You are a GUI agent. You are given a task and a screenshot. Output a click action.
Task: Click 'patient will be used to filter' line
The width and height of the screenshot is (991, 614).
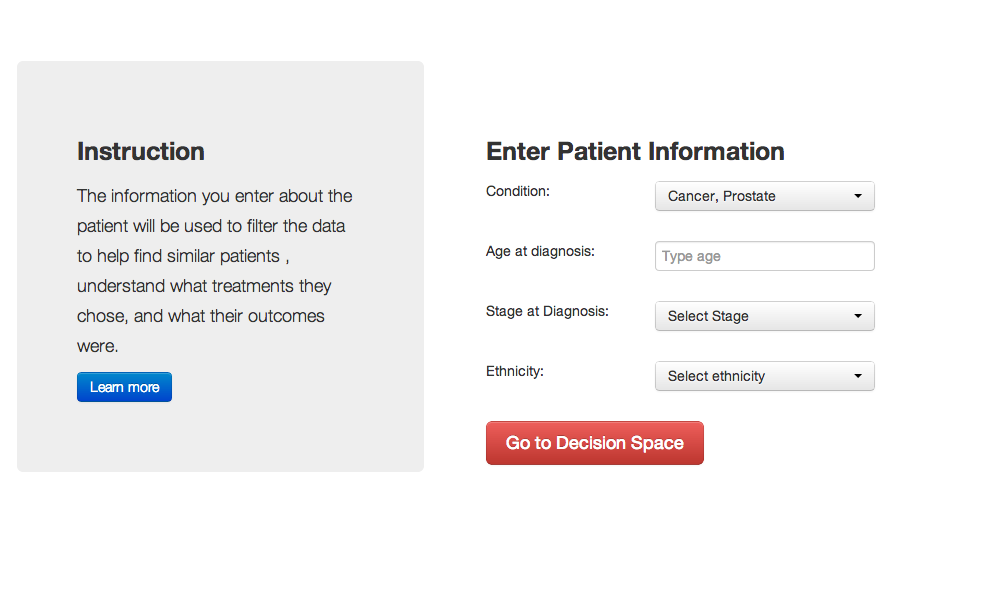click(x=211, y=226)
